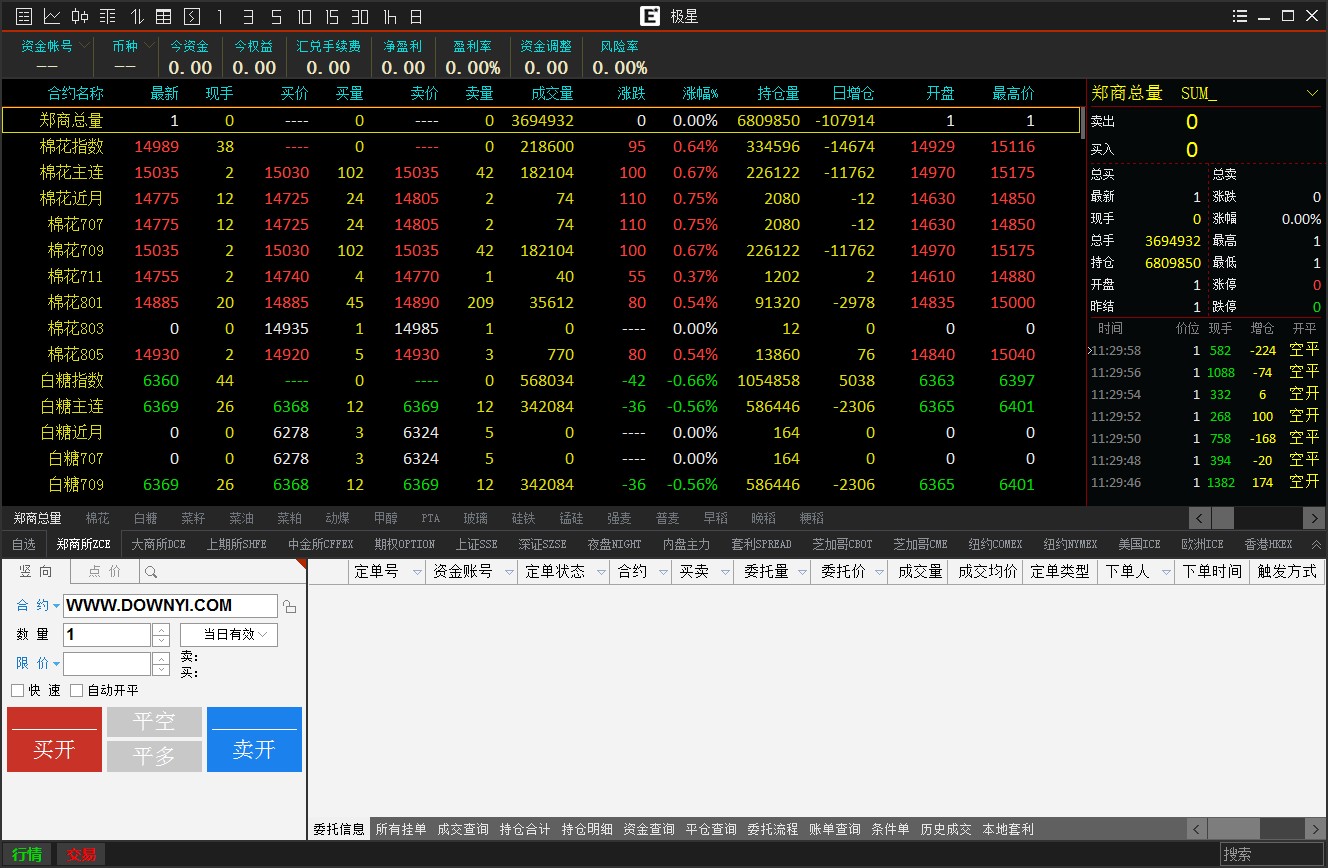Click the 搜索 search box

pyautogui.click(x=1271, y=854)
